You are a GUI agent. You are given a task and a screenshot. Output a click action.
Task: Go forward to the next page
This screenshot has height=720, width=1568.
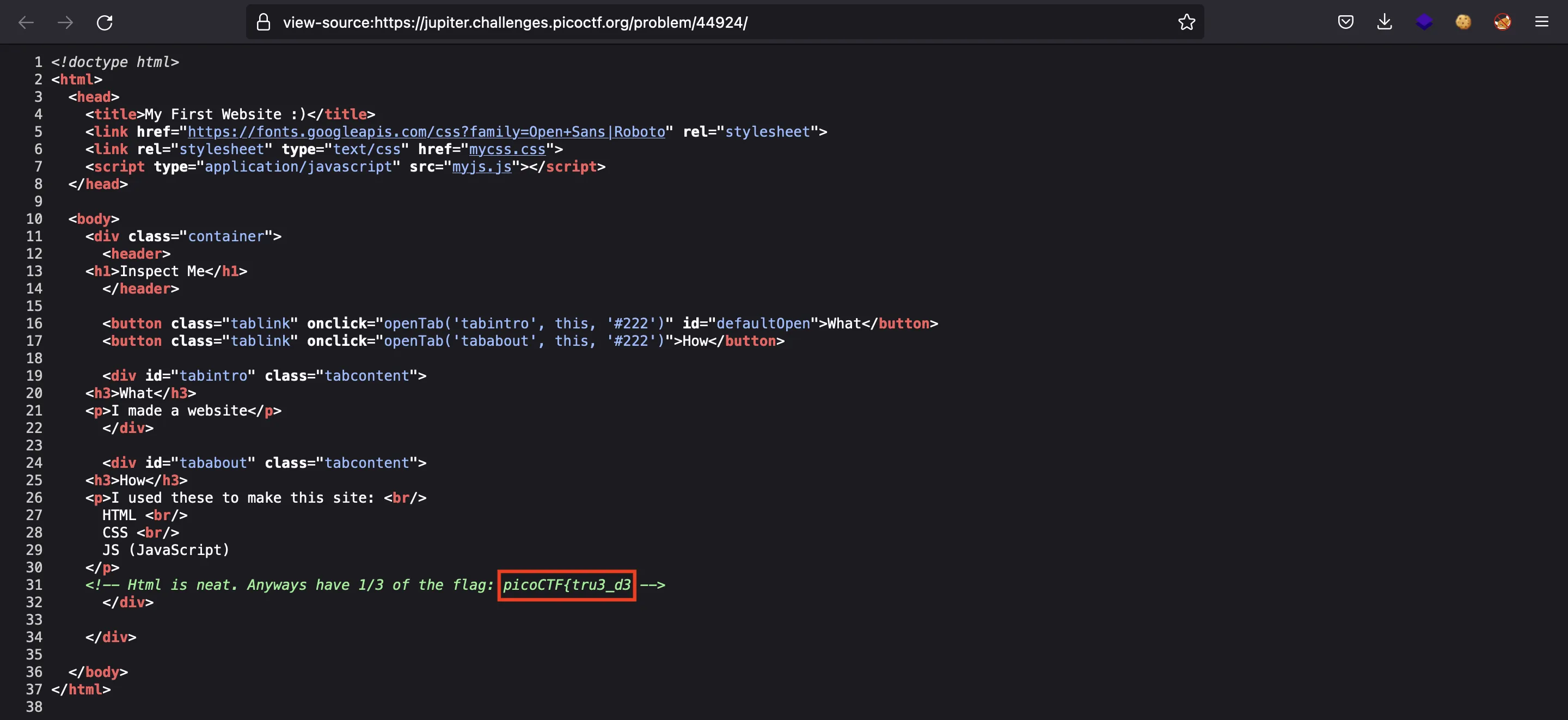(x=65, y=22)
